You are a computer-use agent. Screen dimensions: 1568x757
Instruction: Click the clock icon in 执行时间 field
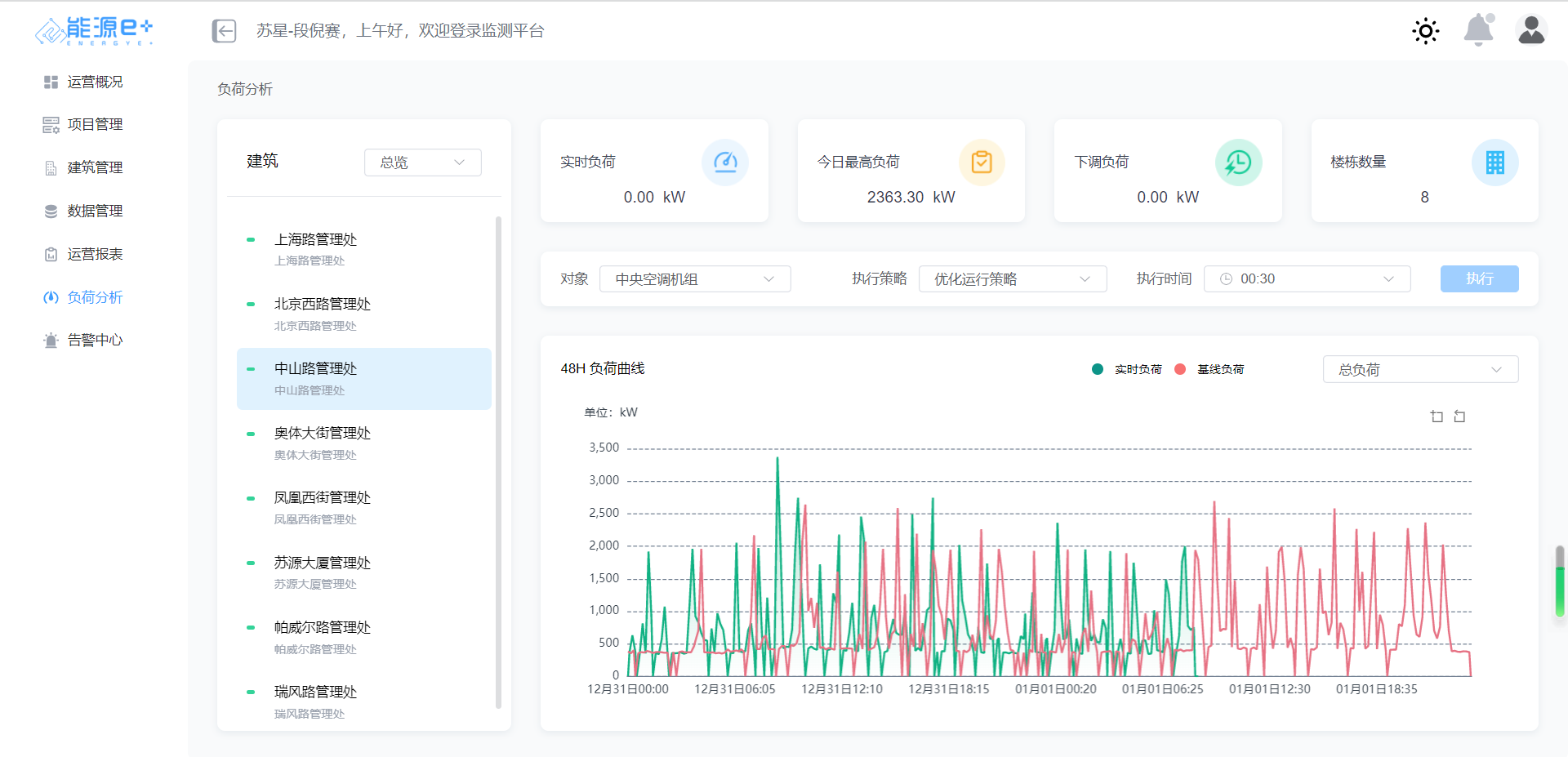click(1226, 279)
